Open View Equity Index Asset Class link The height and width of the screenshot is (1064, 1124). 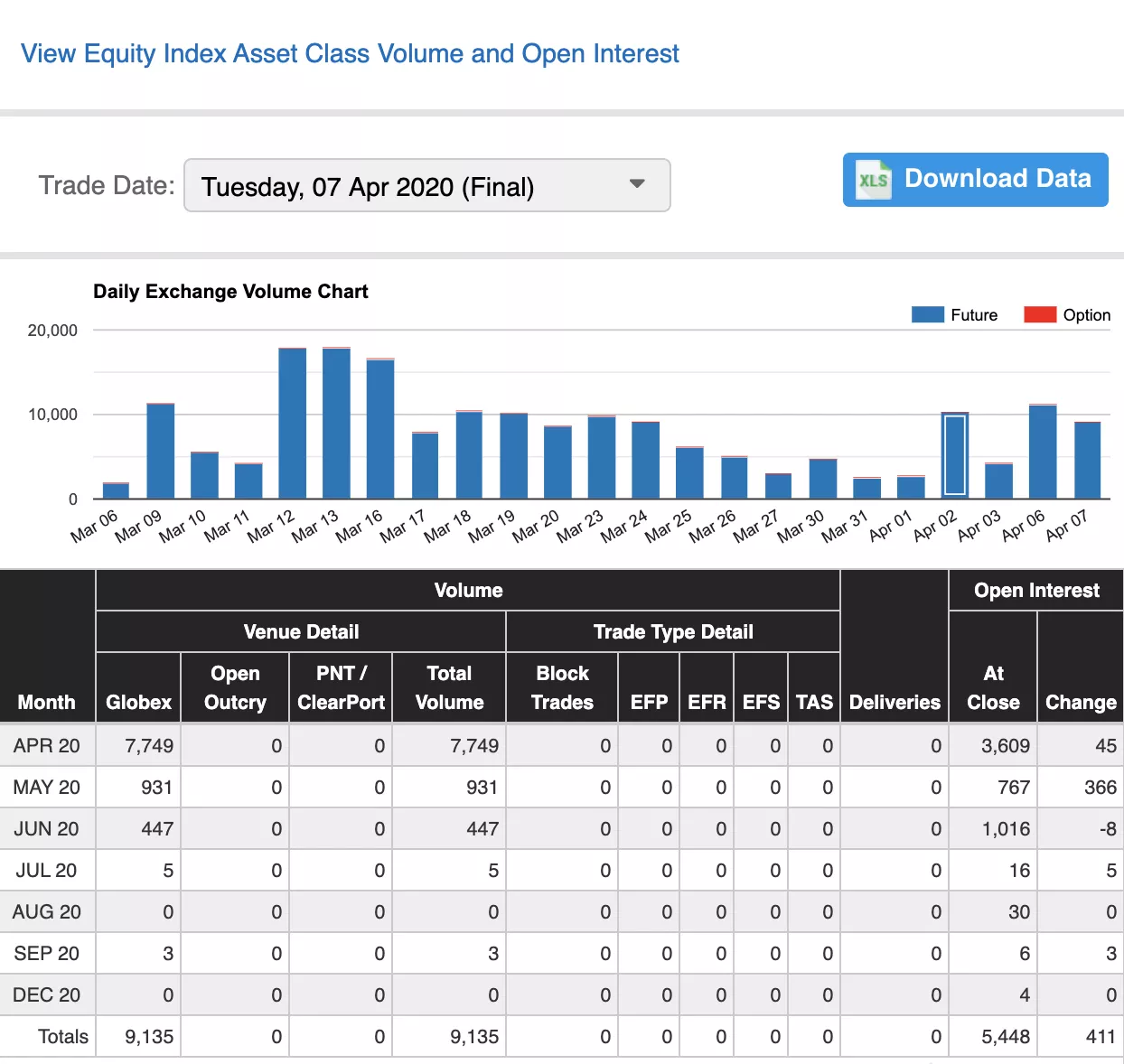[350, 54]
